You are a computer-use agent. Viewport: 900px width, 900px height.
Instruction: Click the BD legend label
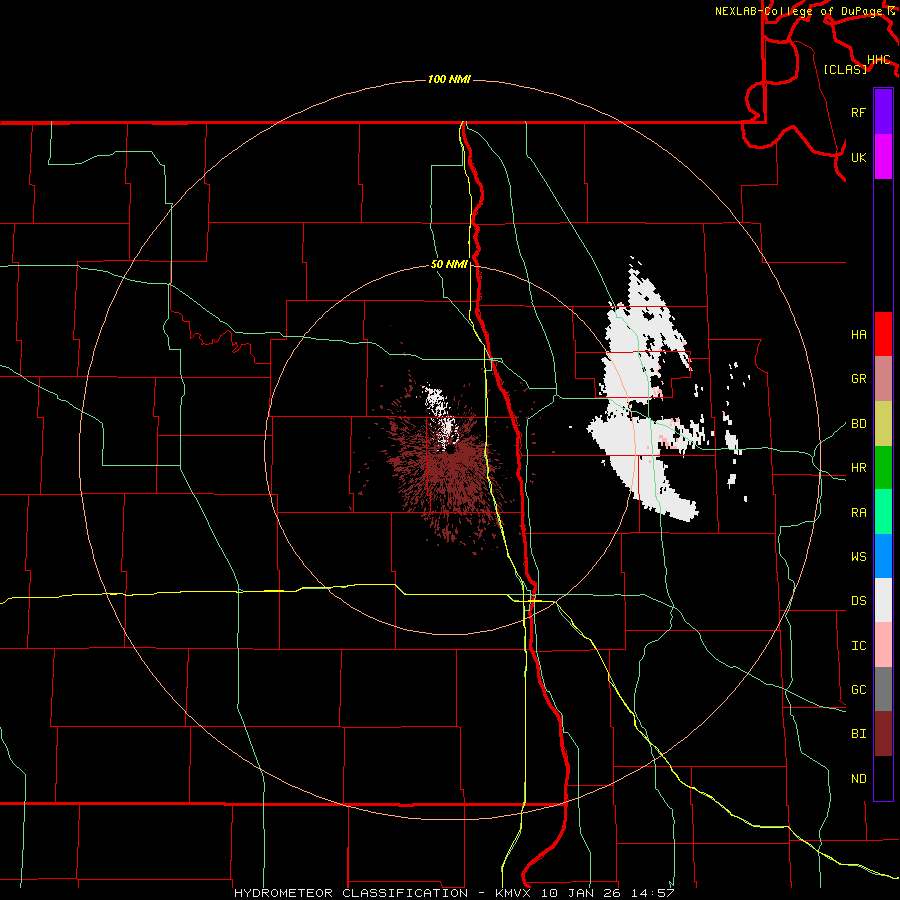point(858,424)
